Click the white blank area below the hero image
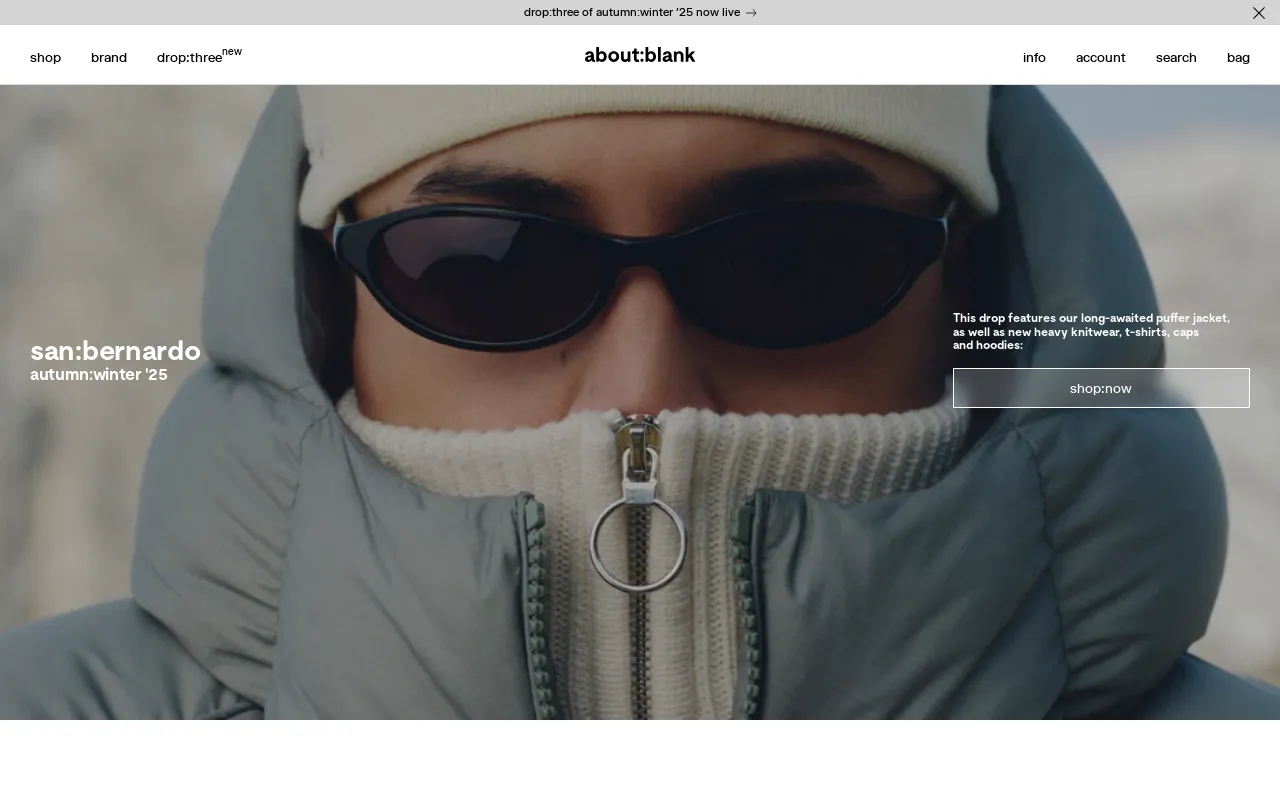 [640, 760]
